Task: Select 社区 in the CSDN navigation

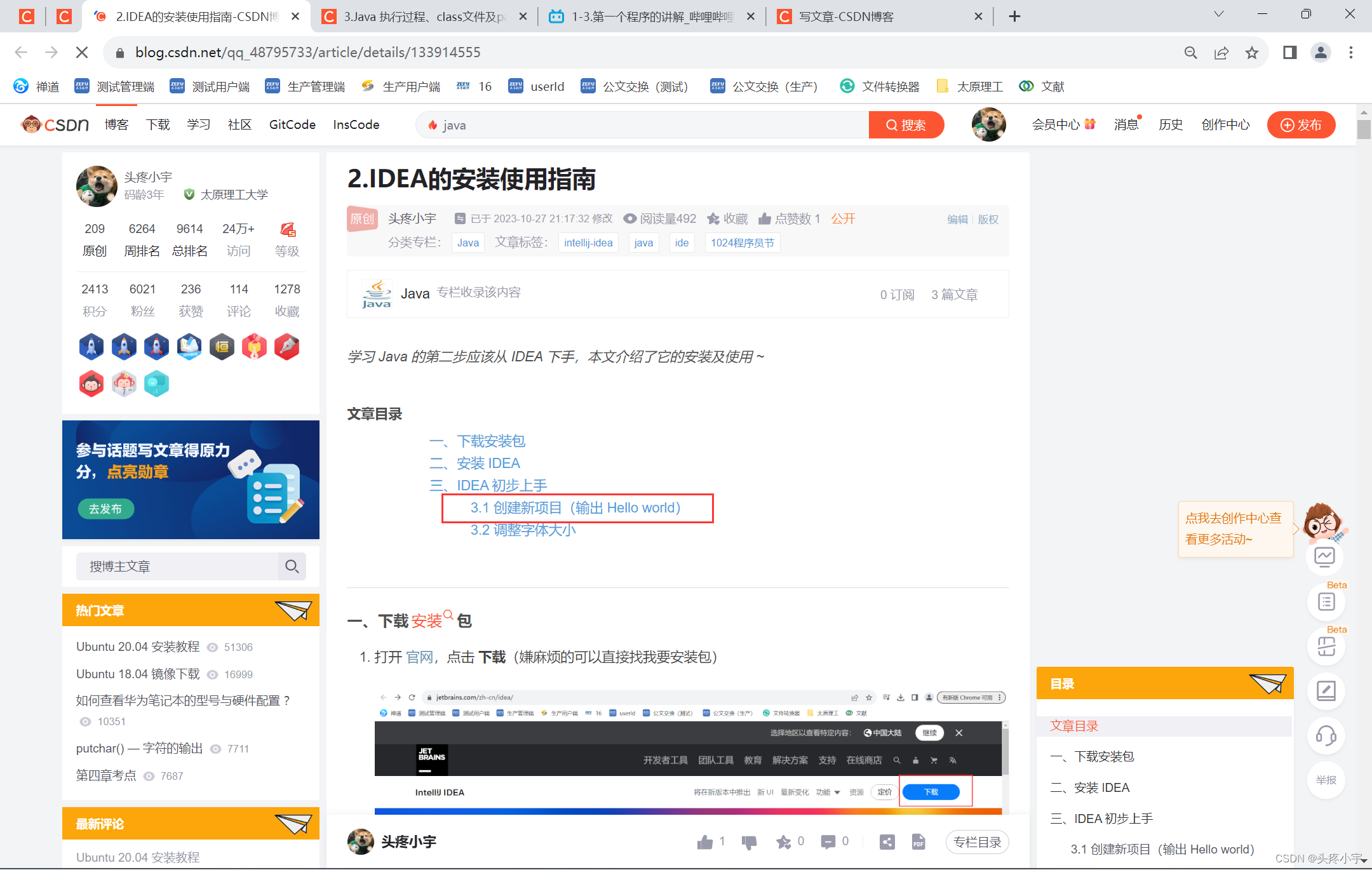Action: click(239, 124)
